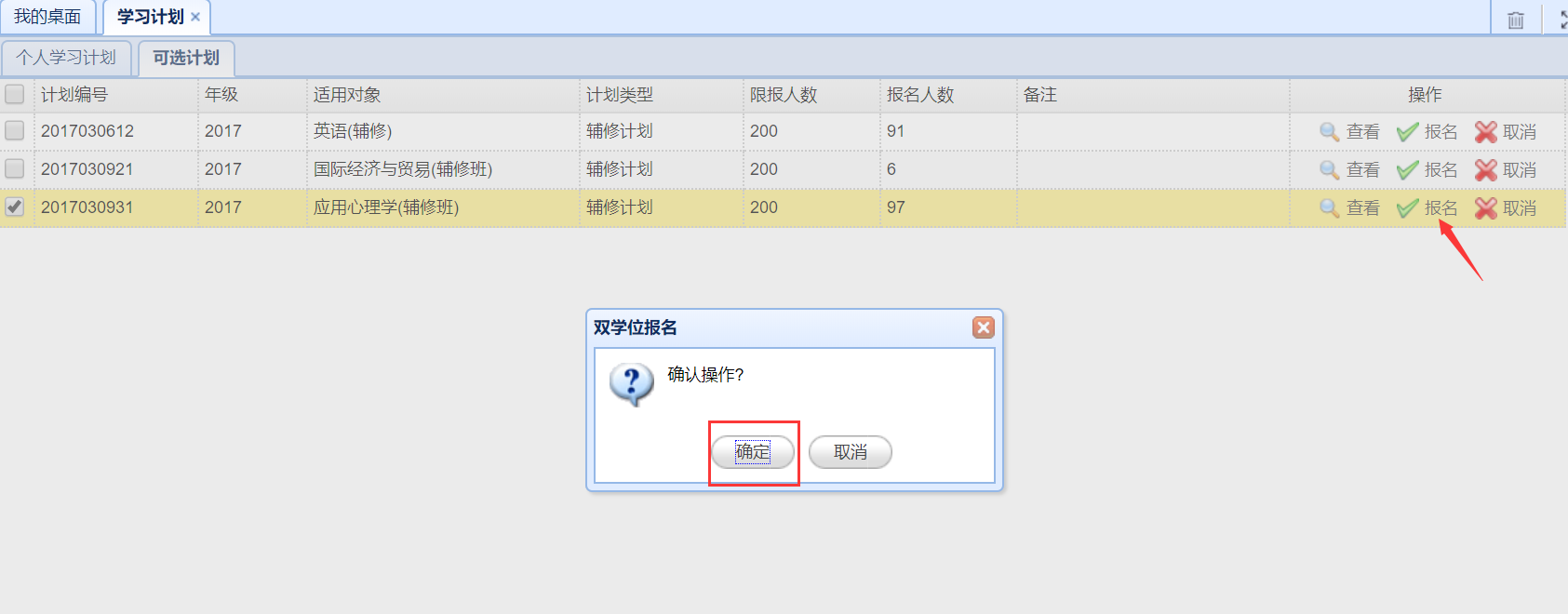Check the box for plan 2017030612
This screenshot has width=1568, height=614.
tap(15, 130)
